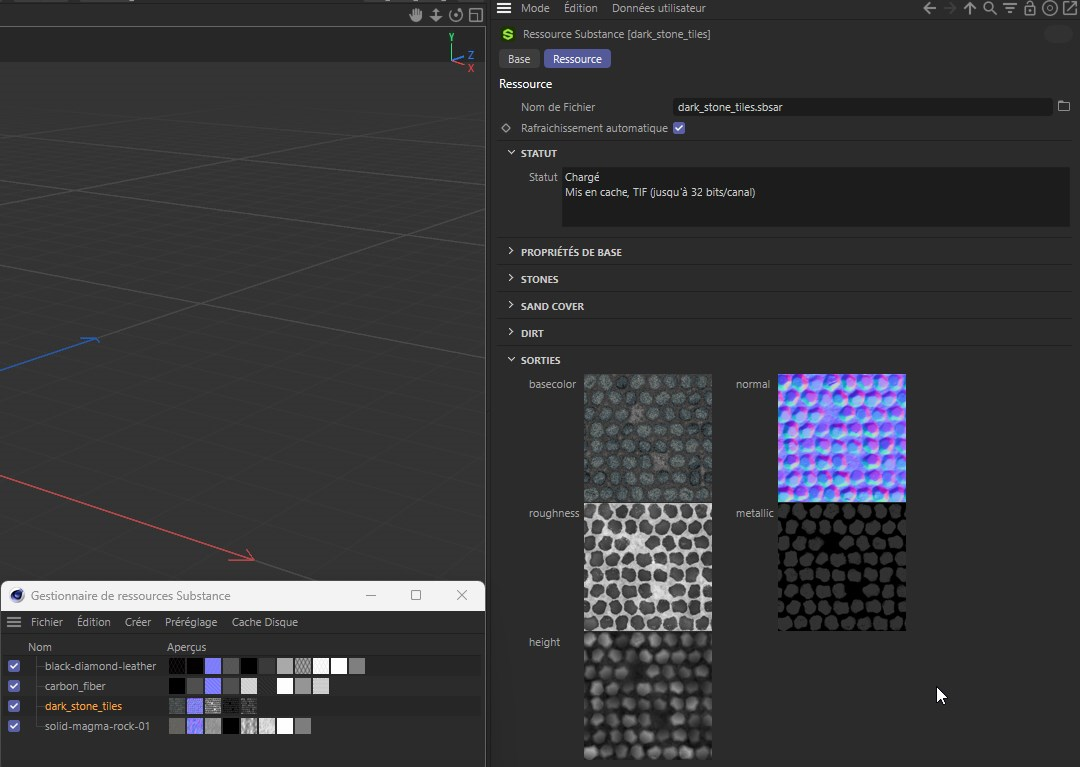Click the normal map output thumbnail

click(841, 438)
